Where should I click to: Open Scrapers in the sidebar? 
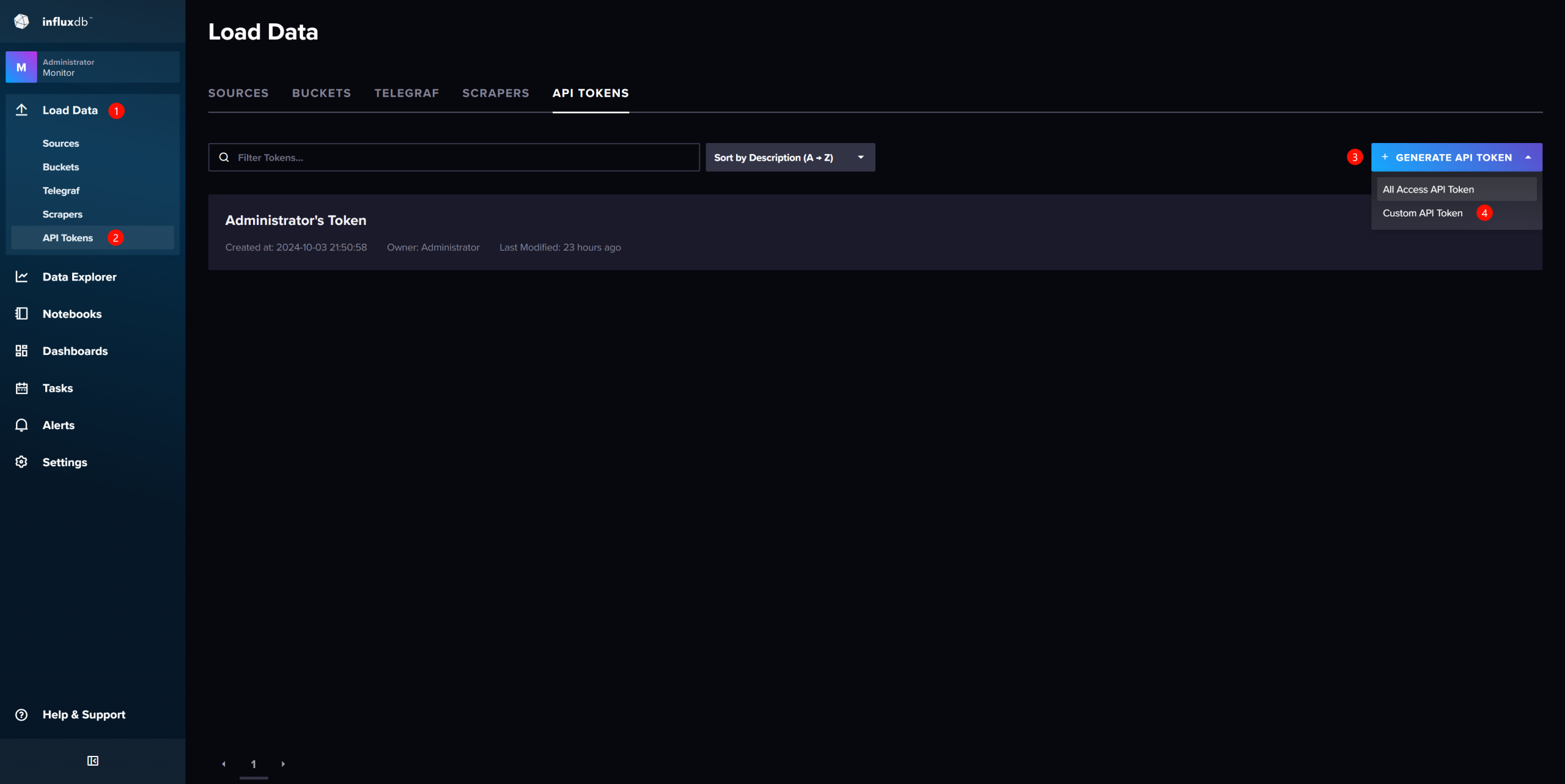pos(62,214)
